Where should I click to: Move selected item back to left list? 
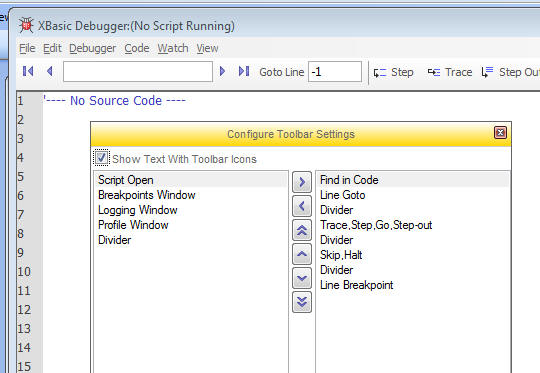pos(302,206)
